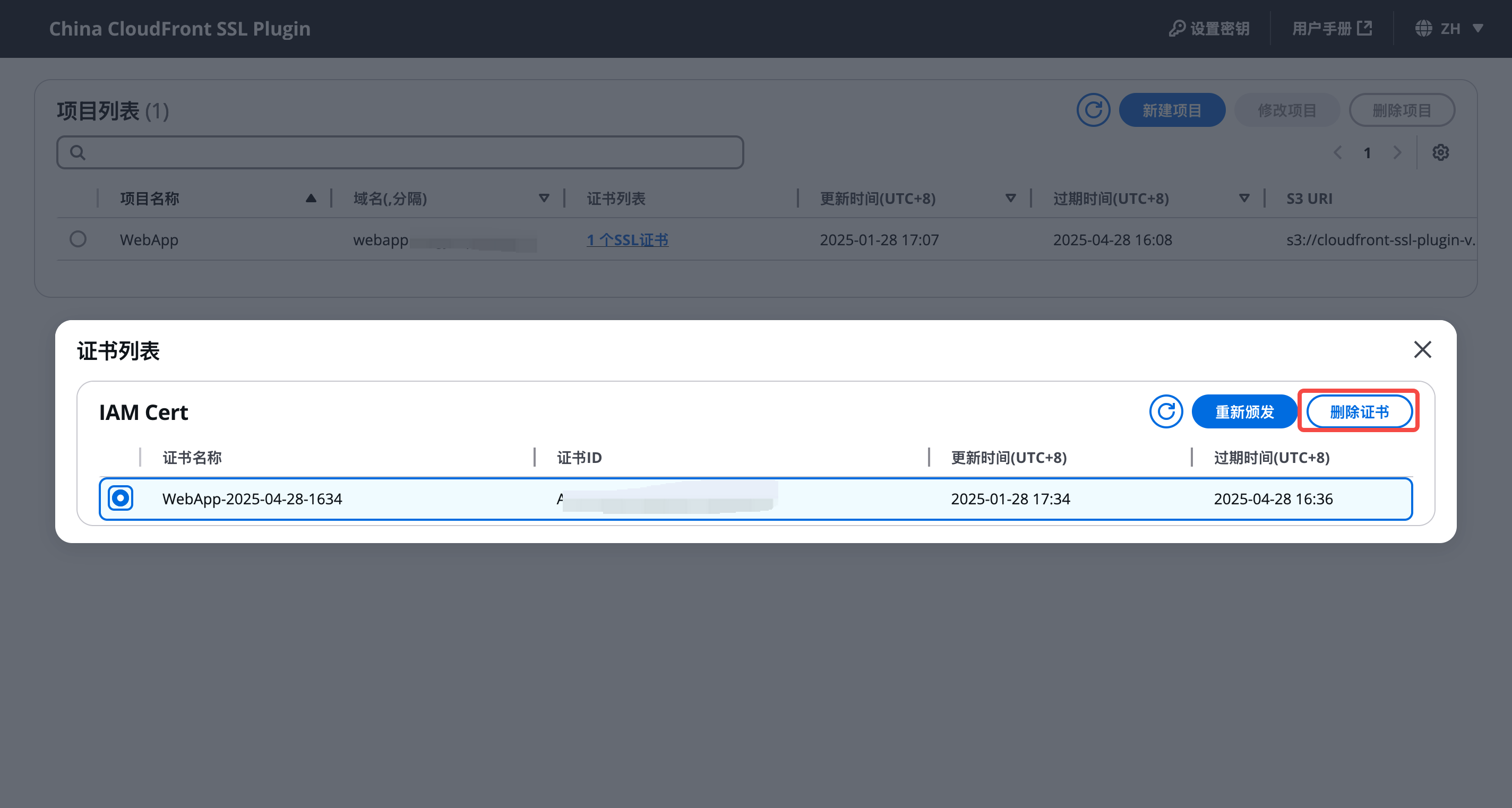Click the globe language icon

[1423, 28]
